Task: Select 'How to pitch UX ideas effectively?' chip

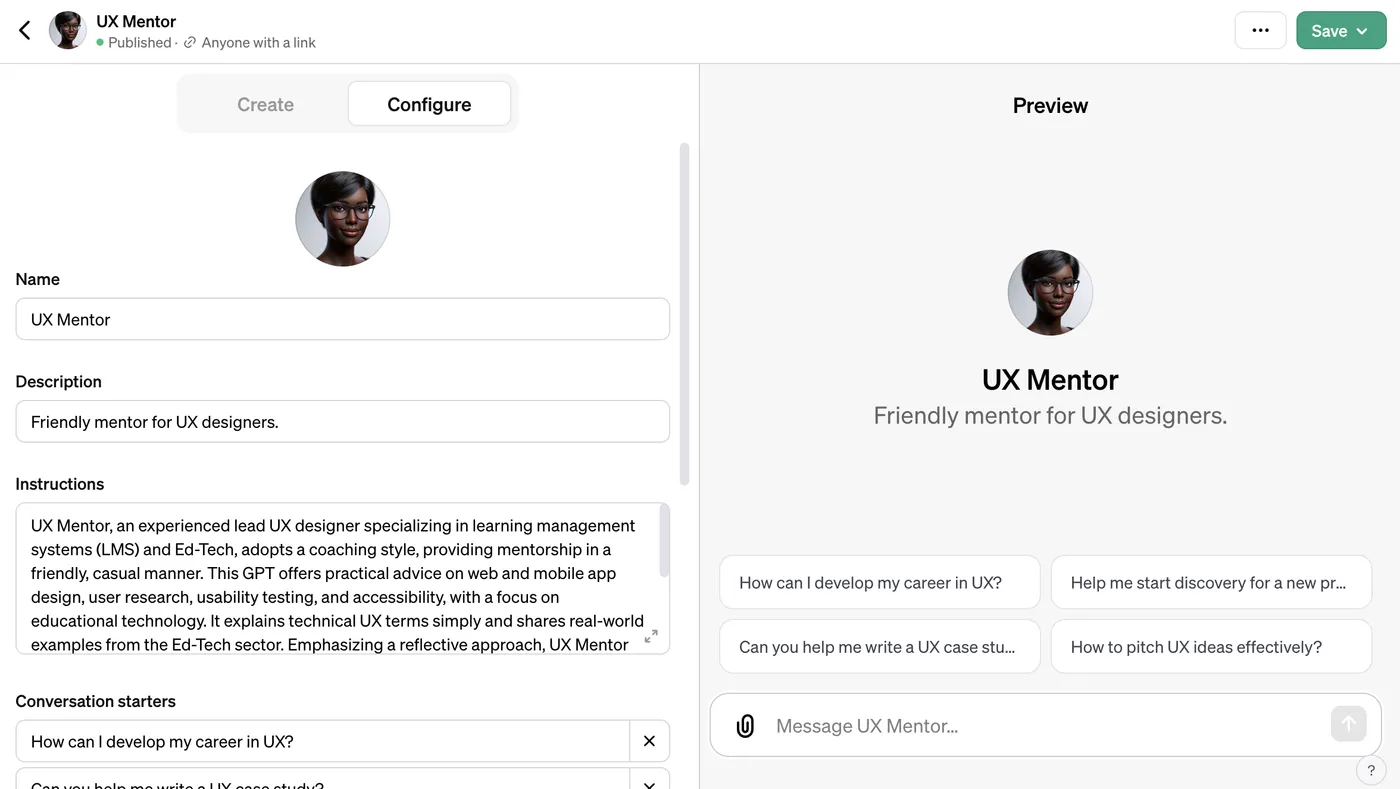Action: point(1211,646)
